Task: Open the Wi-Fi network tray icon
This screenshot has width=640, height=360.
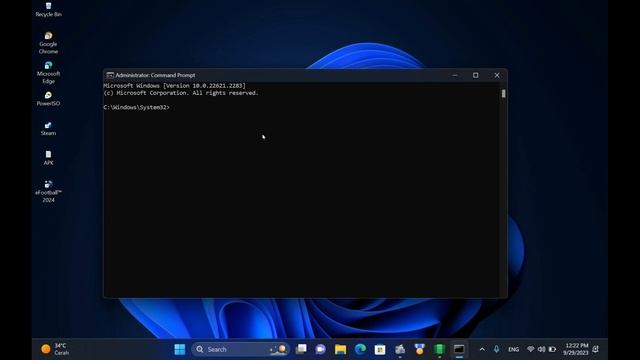Action: 531,349
